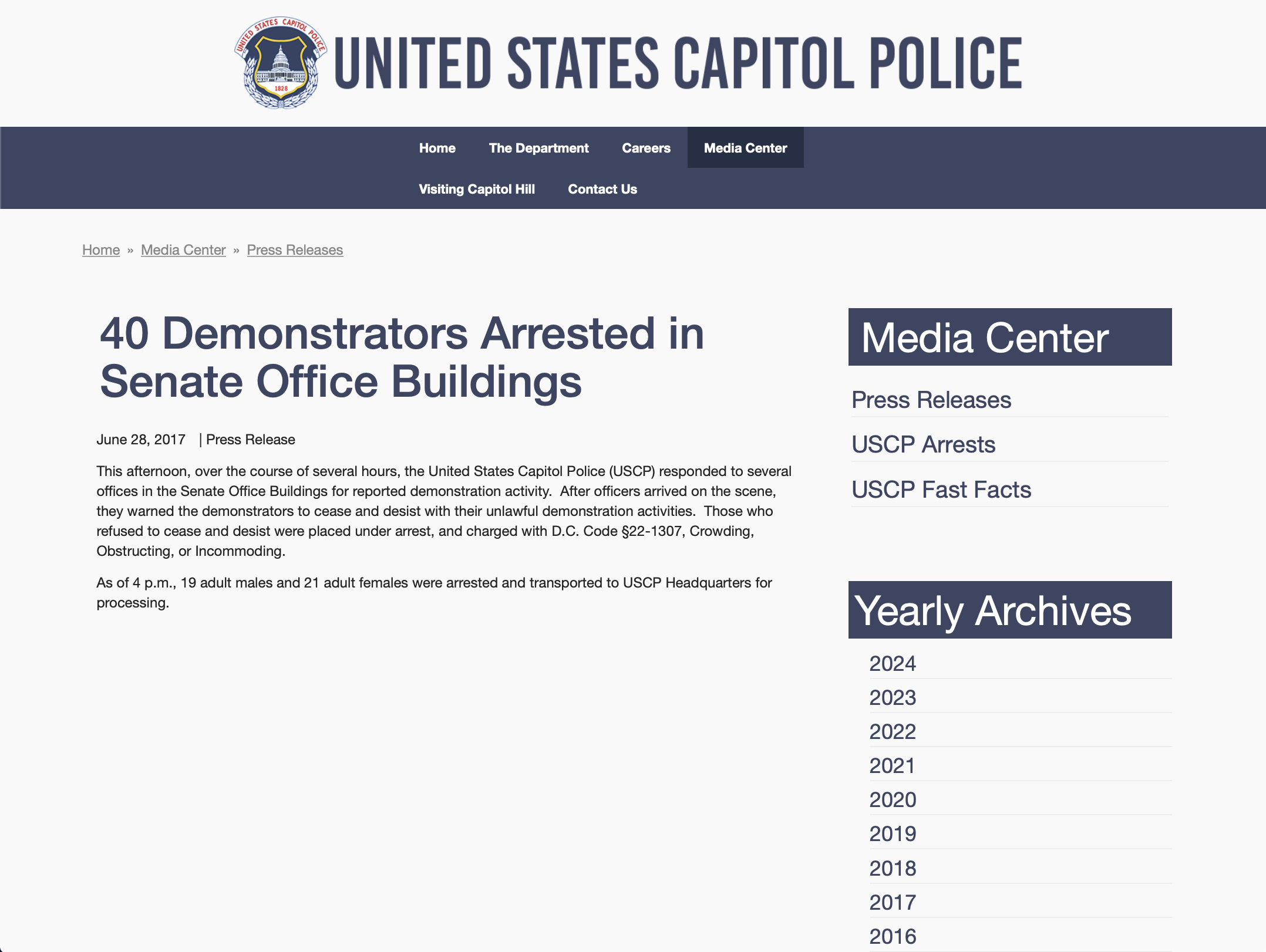Go to the Careers page
Viewport: 1266px width, 952px height.
[x=646, y=148]
